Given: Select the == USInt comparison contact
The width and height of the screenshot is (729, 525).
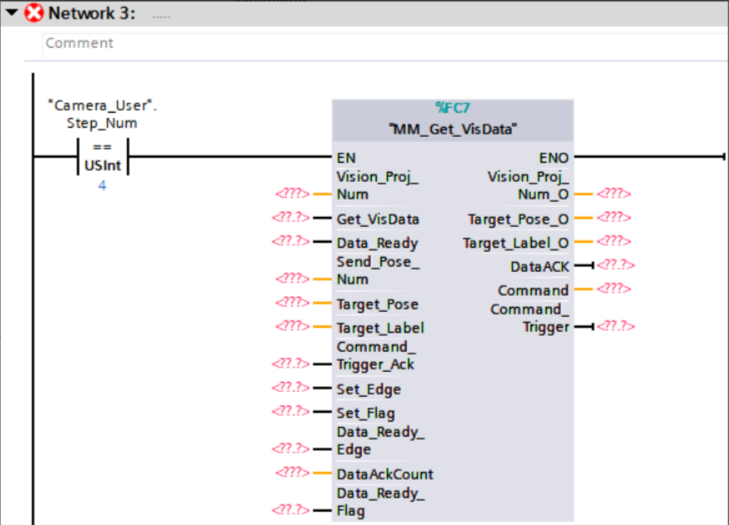Looking at the screenshot, I should coord(103,157).
